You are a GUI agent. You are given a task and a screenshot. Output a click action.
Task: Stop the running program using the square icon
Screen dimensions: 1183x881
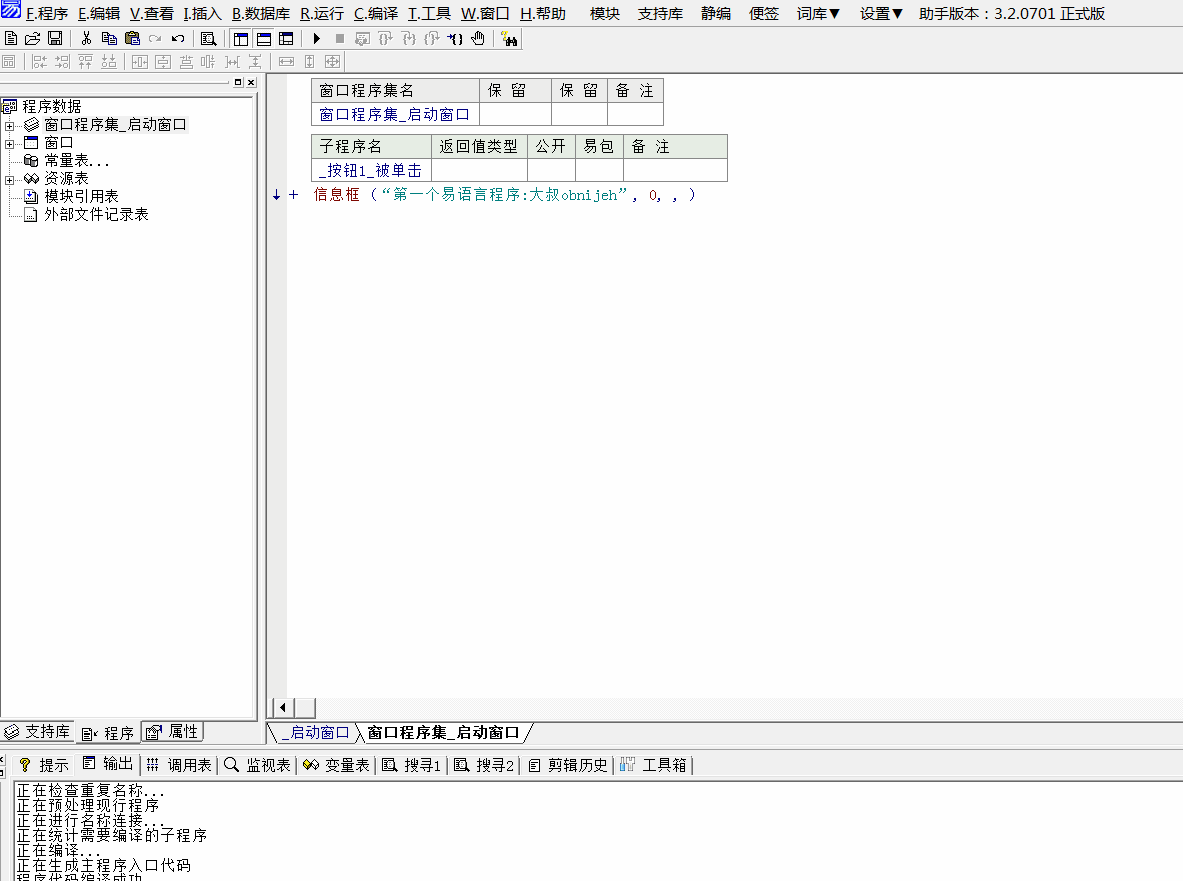click(x=340, y=38)
